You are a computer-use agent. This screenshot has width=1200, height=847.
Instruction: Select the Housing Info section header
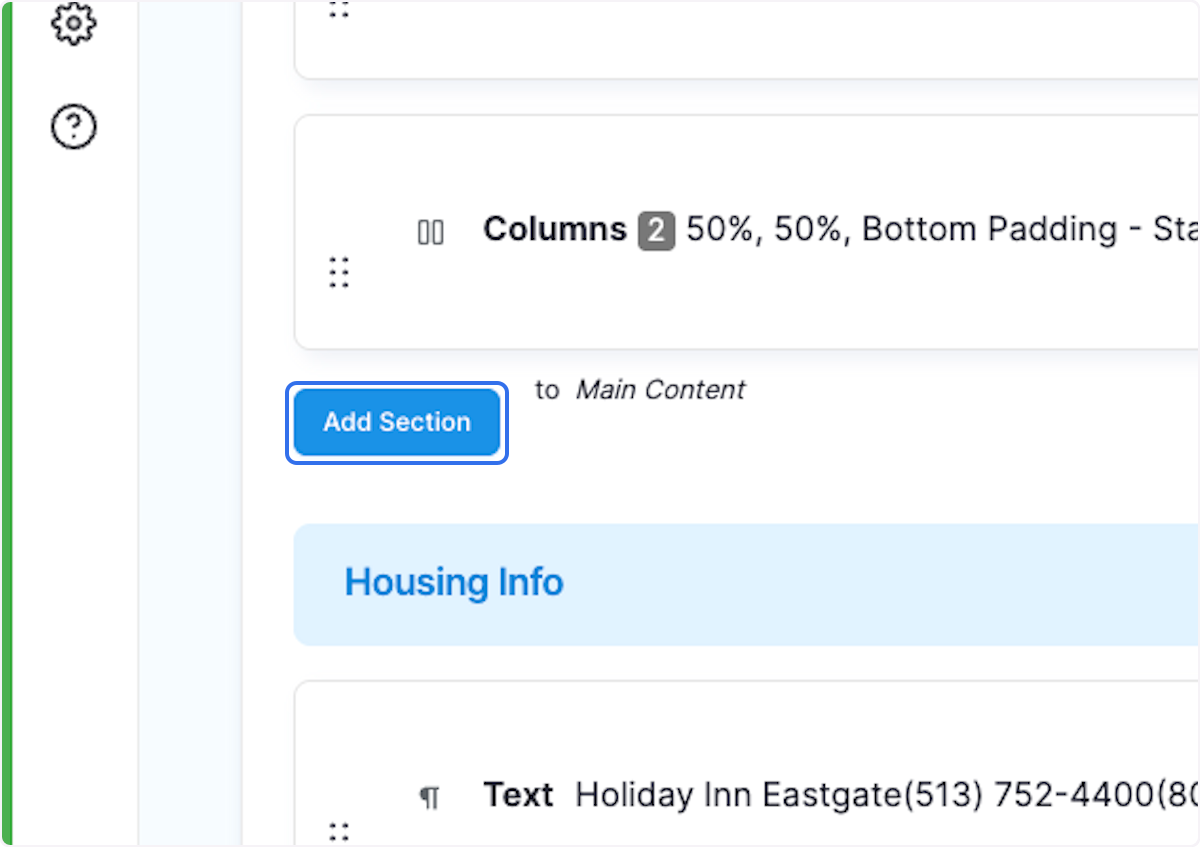(453, 582)
